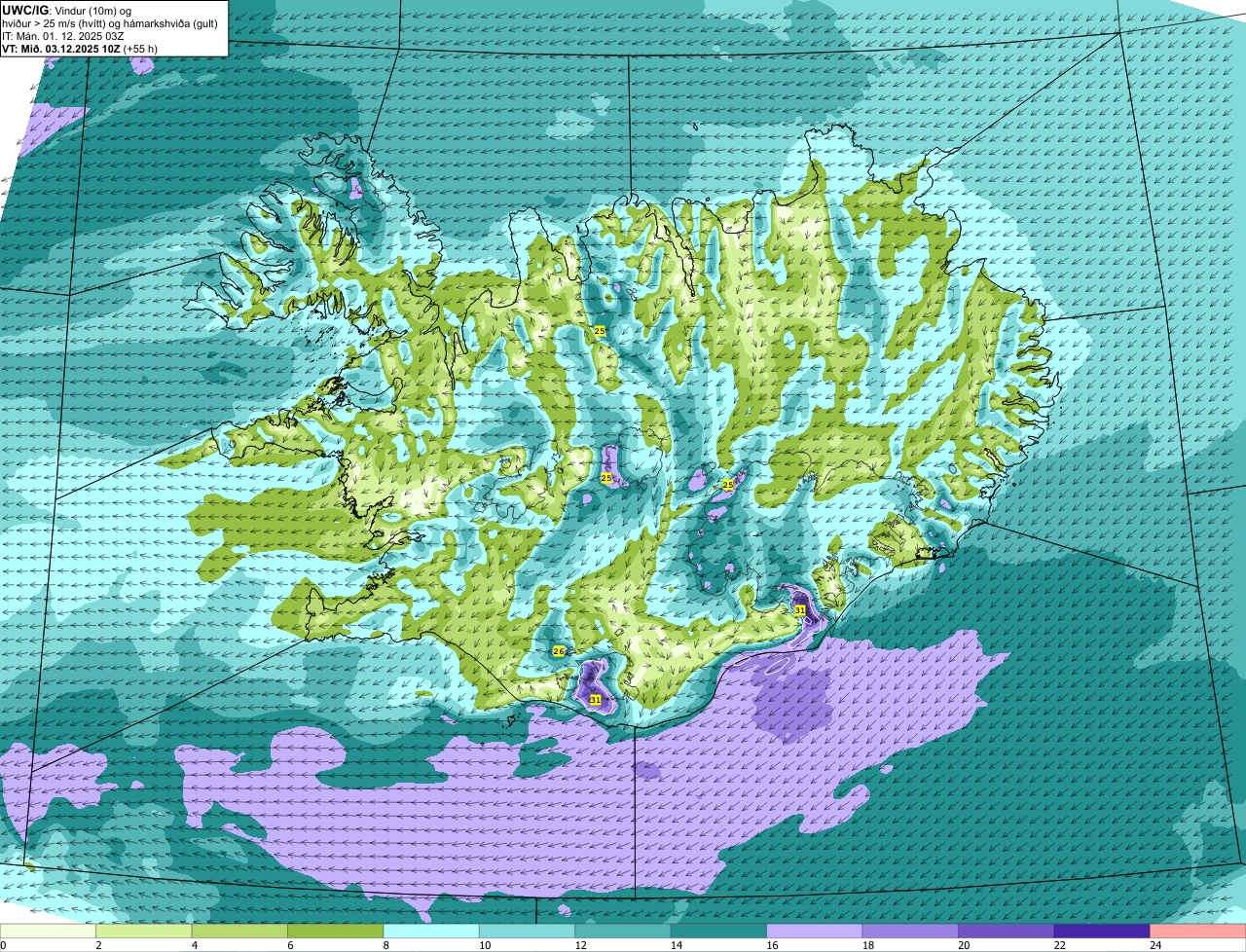This screenshot has height=952, width=1246.
Task: Click the 2–4 m/s light green legend swatch
Action: tap(144, 932)
